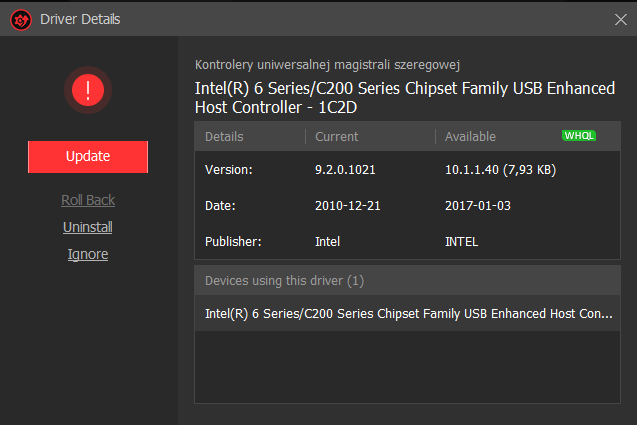This screenshot has width=638, height=425.
Task: Click the red exclamation warning icon
Action: coord(88,90)
